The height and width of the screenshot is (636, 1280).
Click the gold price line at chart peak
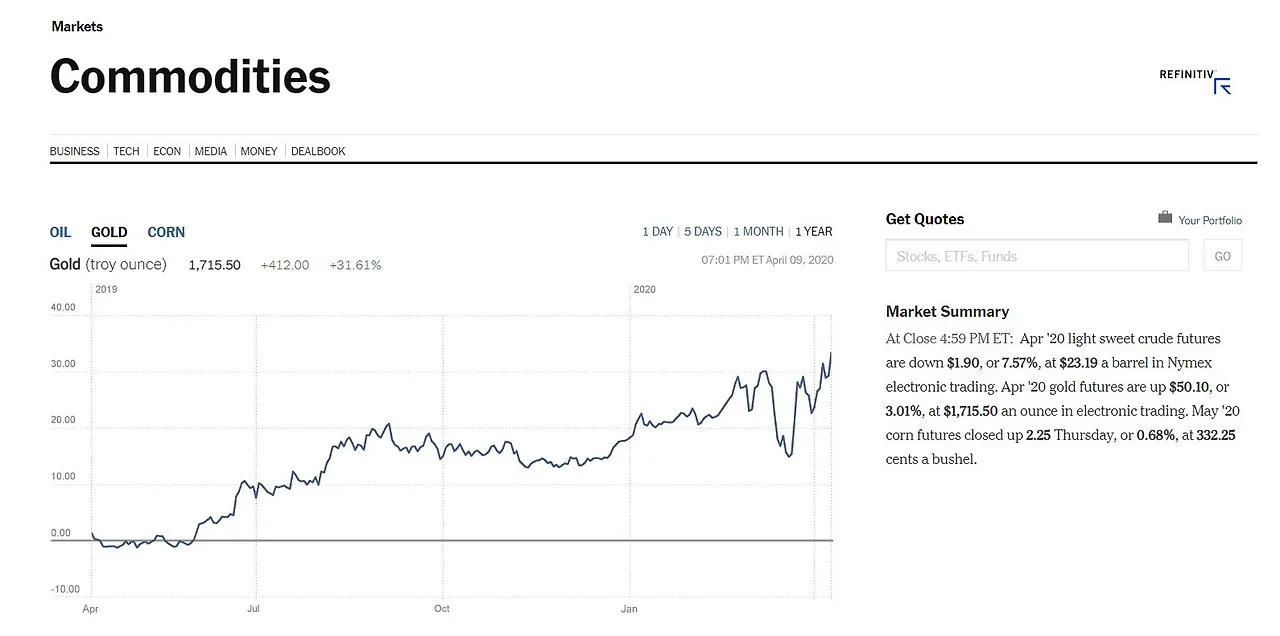click(831, 353)
